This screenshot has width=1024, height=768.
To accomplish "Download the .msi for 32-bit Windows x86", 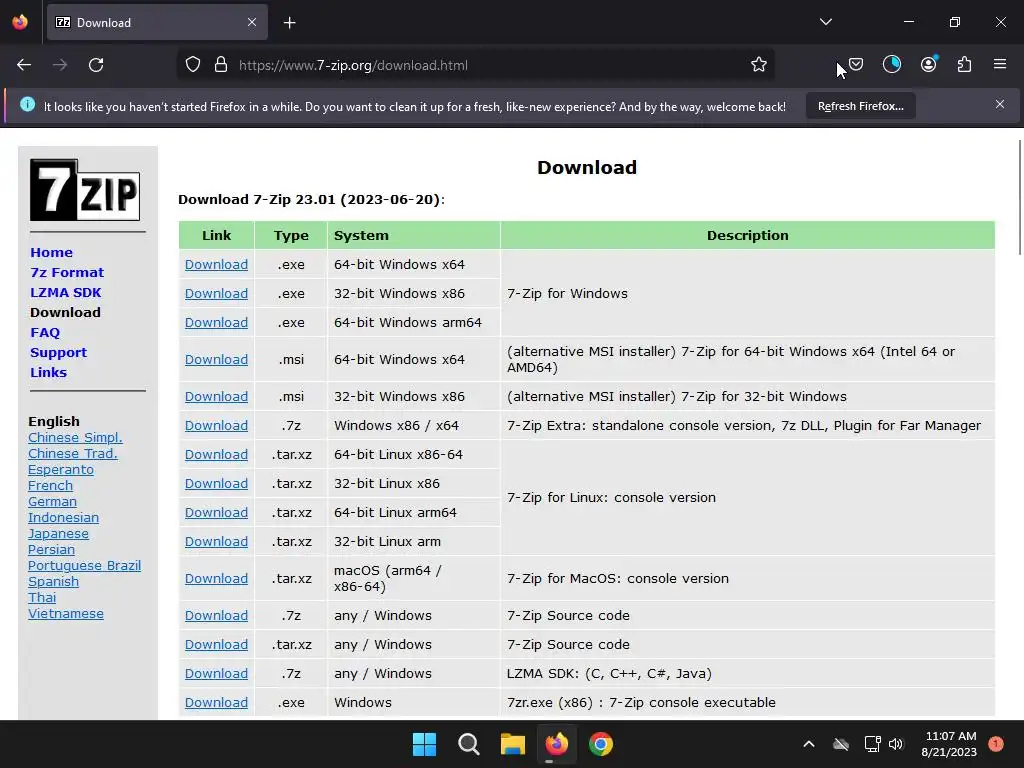I will (216, 396).
